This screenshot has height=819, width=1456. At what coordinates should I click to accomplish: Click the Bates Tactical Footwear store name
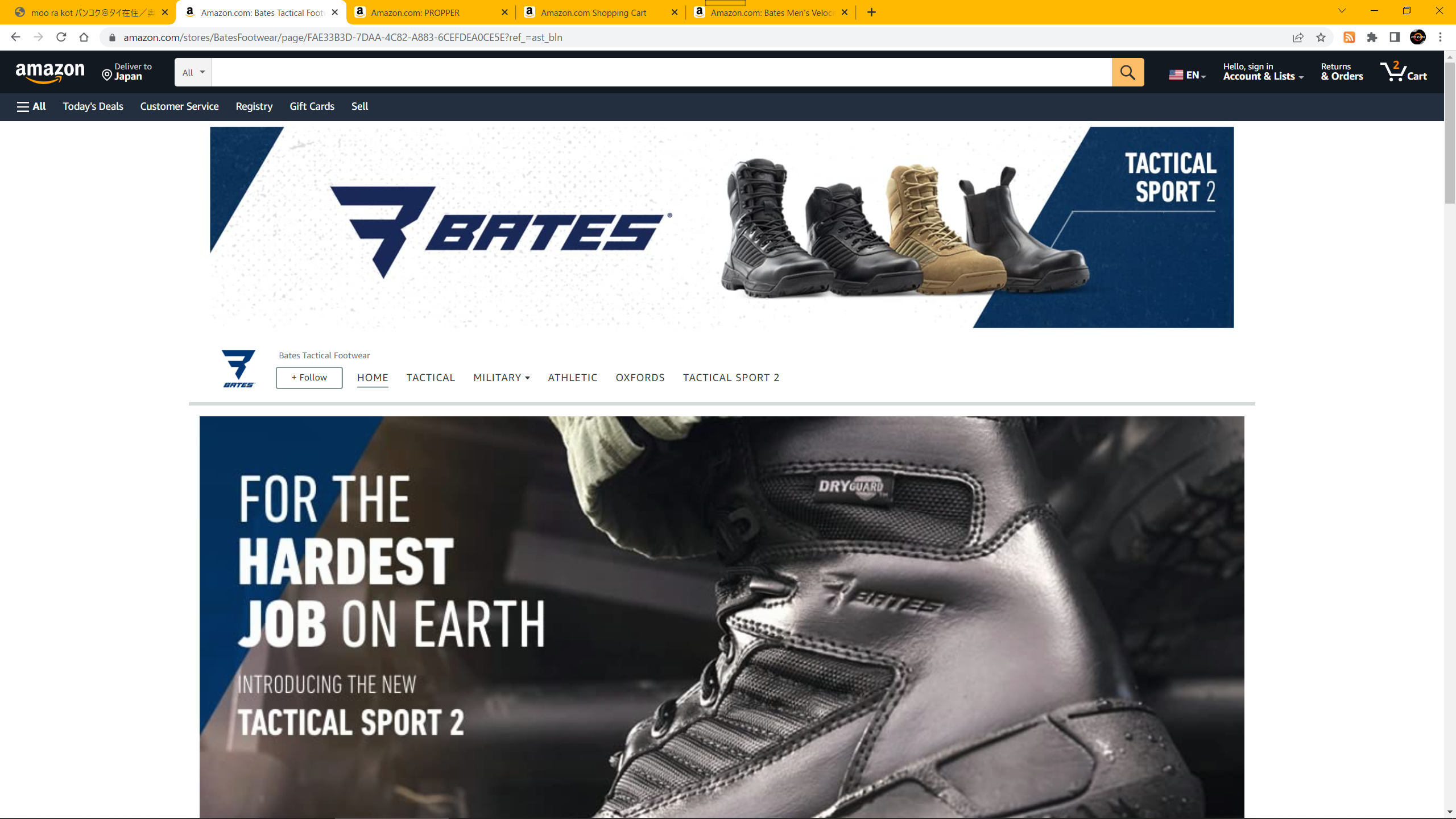[x=324, y=355]
